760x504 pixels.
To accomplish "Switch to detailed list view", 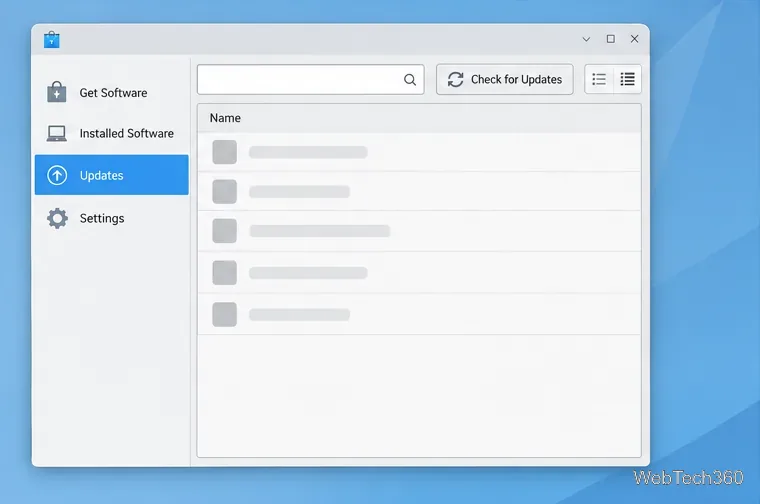I will [627, 79].
